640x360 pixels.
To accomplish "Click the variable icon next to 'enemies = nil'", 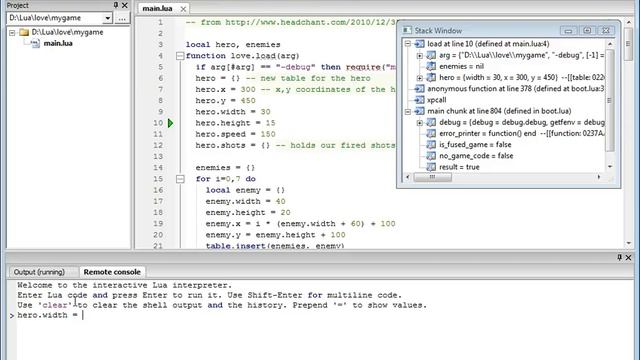I will tap(431, 66).
